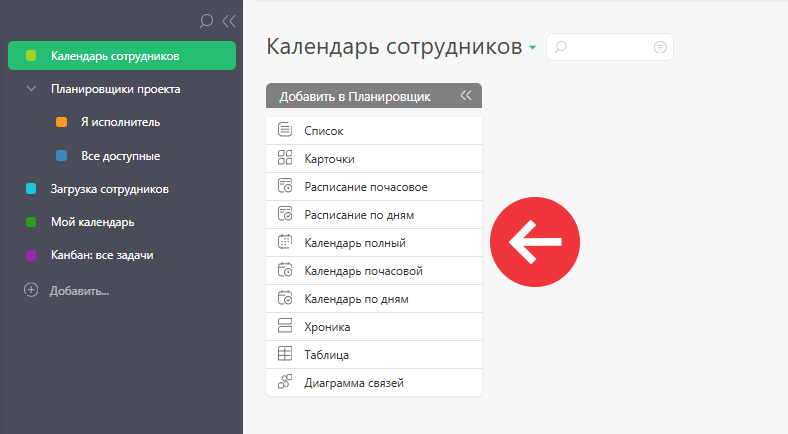Choose the Таблица view option
Screen dimensions: 788x434
(x=374, y=355)
